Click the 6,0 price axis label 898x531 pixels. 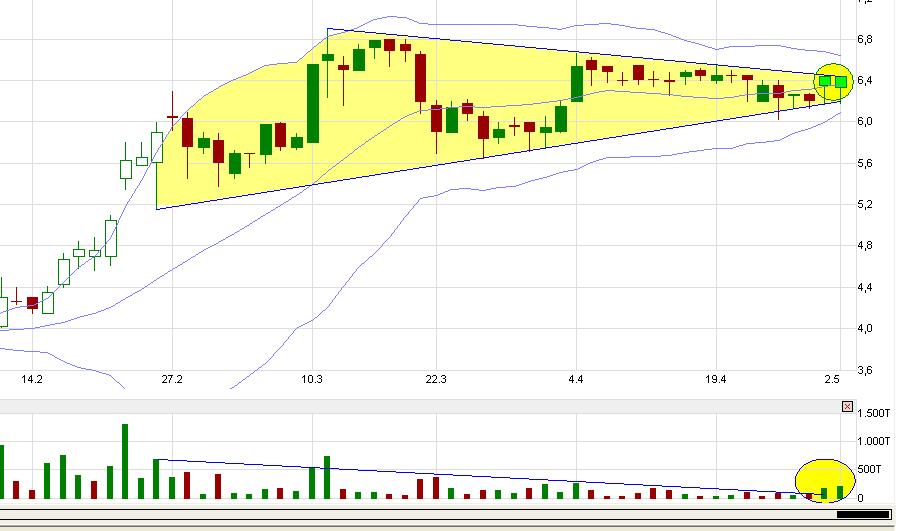865,121
